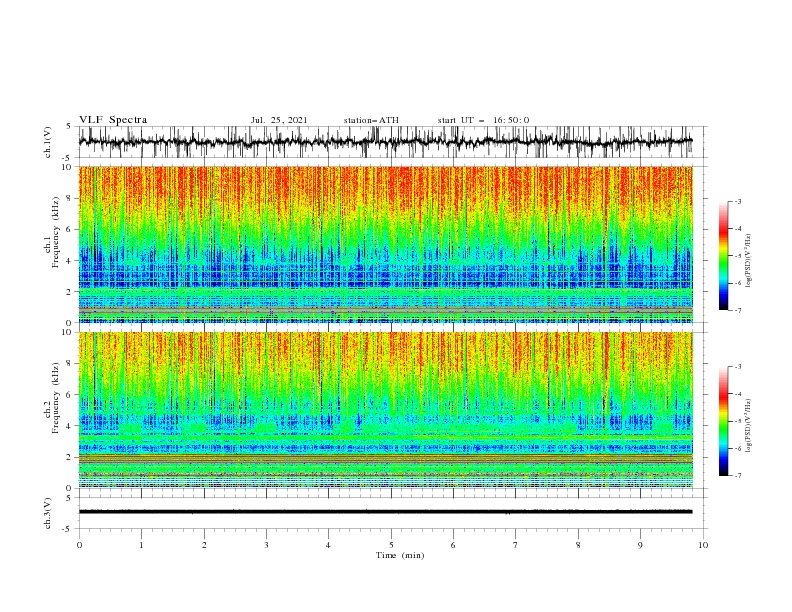Click the ch.3 flat waveform trace
The image size is (792, 612).
385,512
